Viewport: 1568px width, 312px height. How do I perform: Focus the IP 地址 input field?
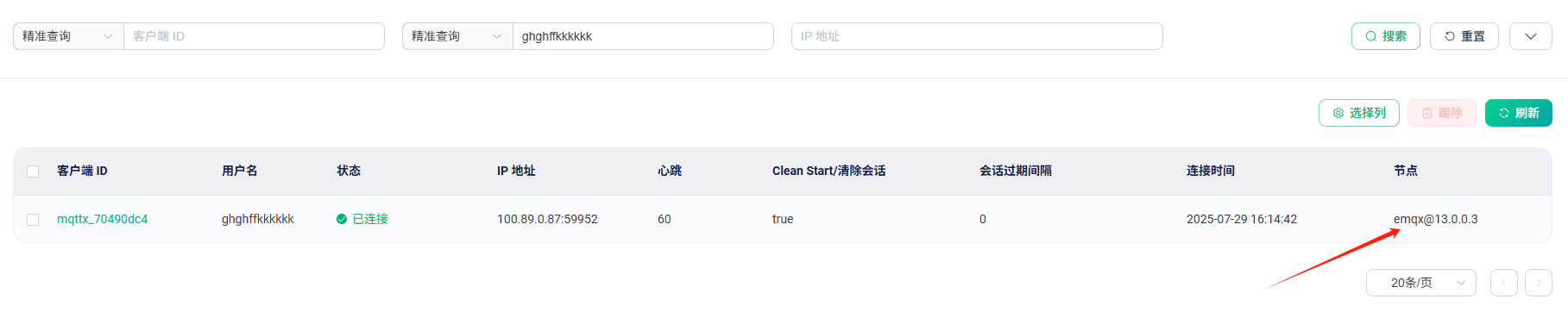click(x=977, y=36)
